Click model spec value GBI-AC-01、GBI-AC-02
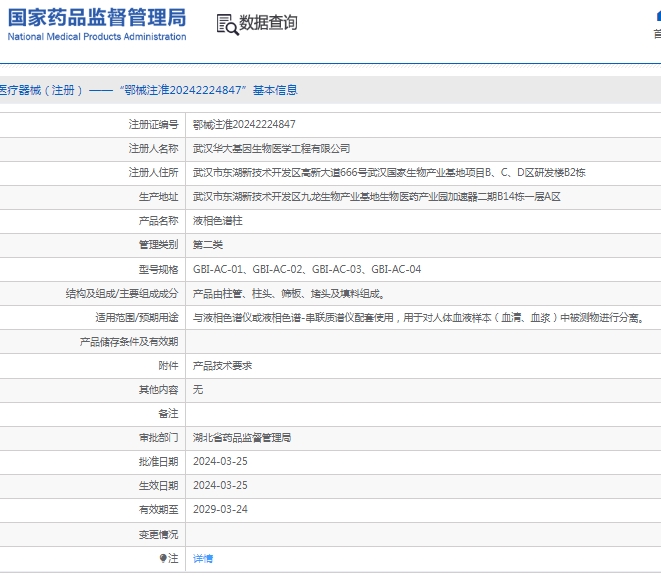 click(x=307, y=269)
